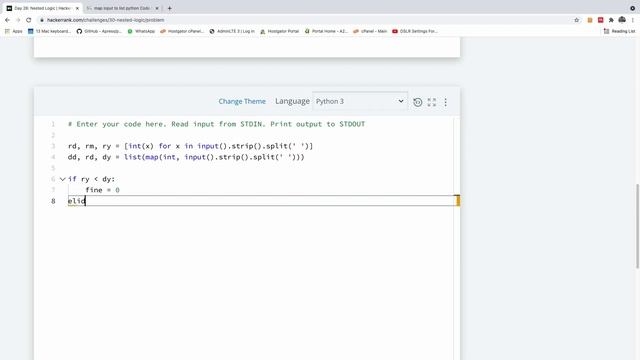Enter fullscreen editor mode

tap(431, 102)
